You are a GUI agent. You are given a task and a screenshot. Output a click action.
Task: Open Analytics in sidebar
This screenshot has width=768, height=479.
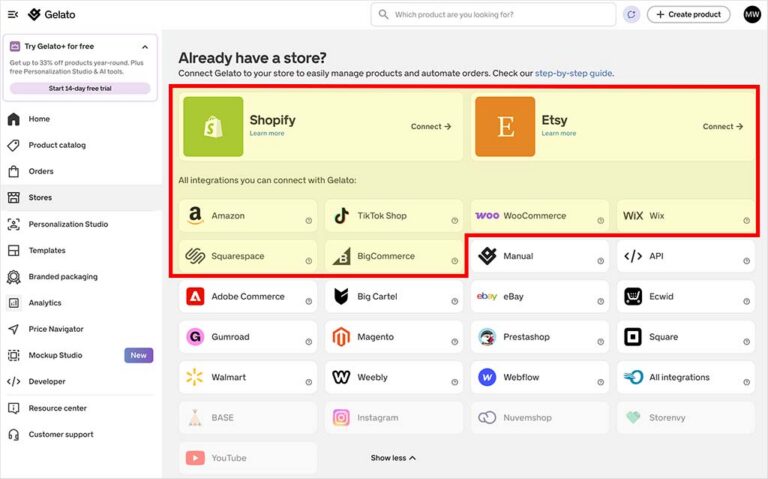[x=81, y=303]
